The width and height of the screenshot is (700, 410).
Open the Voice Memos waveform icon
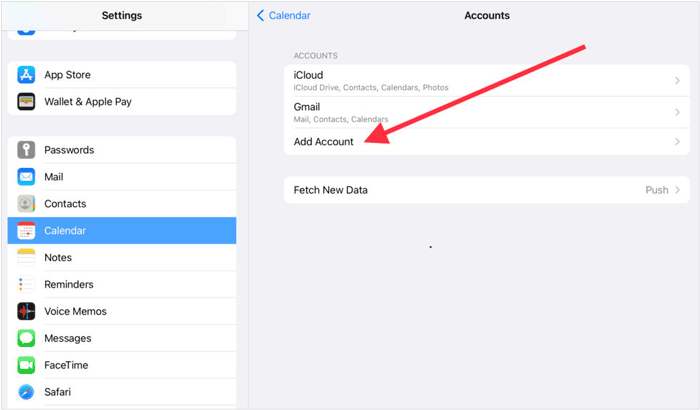point(26,311)
